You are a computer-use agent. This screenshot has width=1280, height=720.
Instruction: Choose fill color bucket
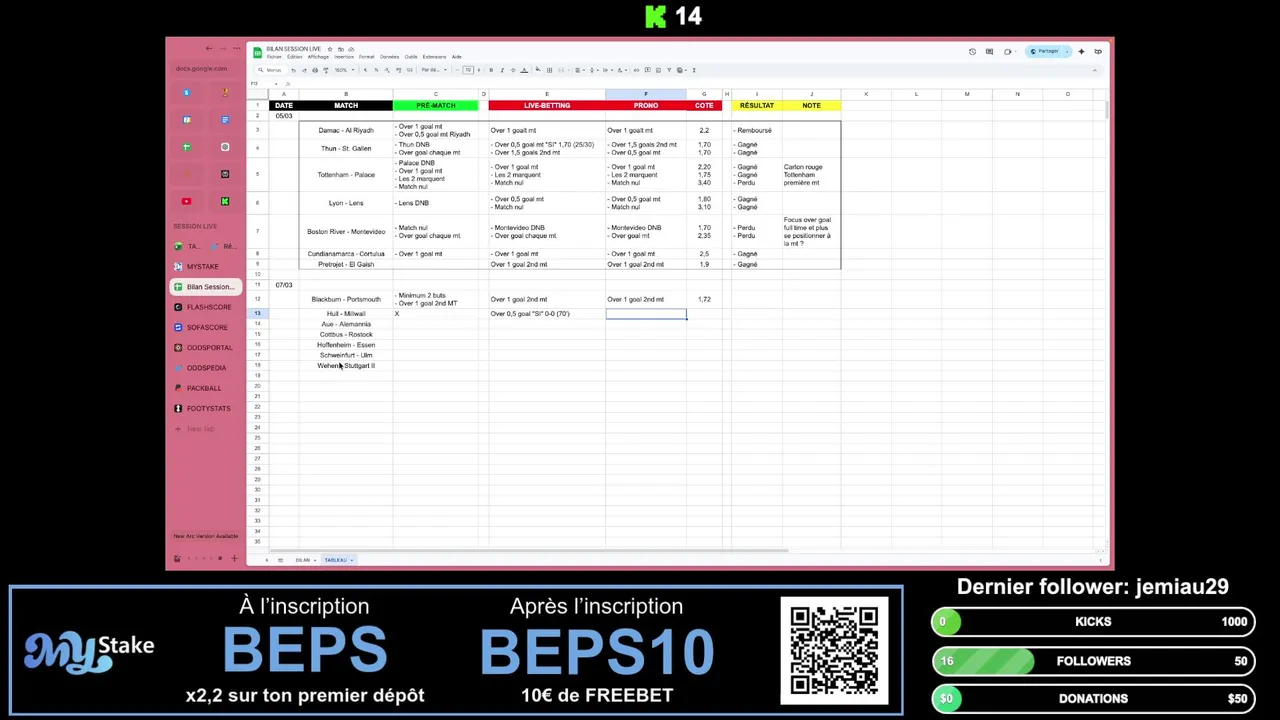pyautogui.click(x=538, y=70)
